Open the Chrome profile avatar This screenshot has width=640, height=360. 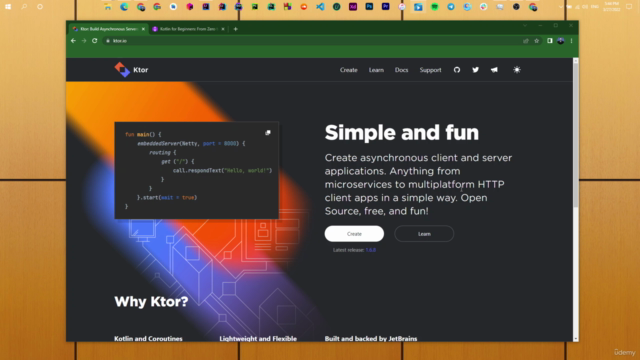click(x=561, y=41)
